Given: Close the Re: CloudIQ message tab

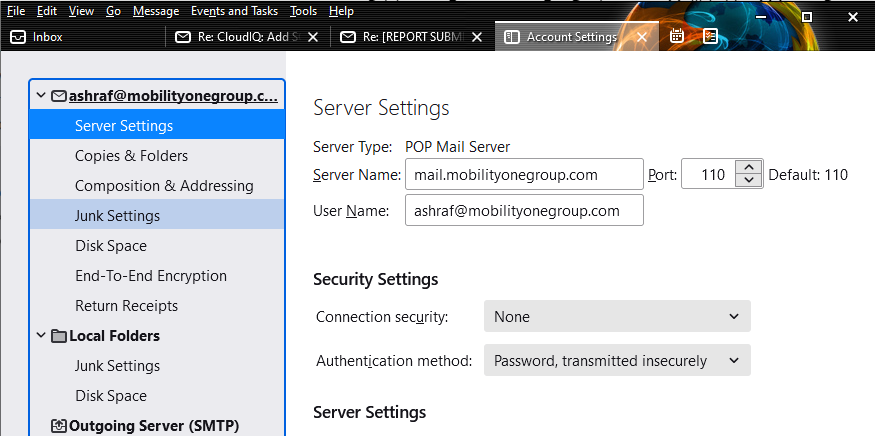Looking at the screenshot, I should 313,37.
